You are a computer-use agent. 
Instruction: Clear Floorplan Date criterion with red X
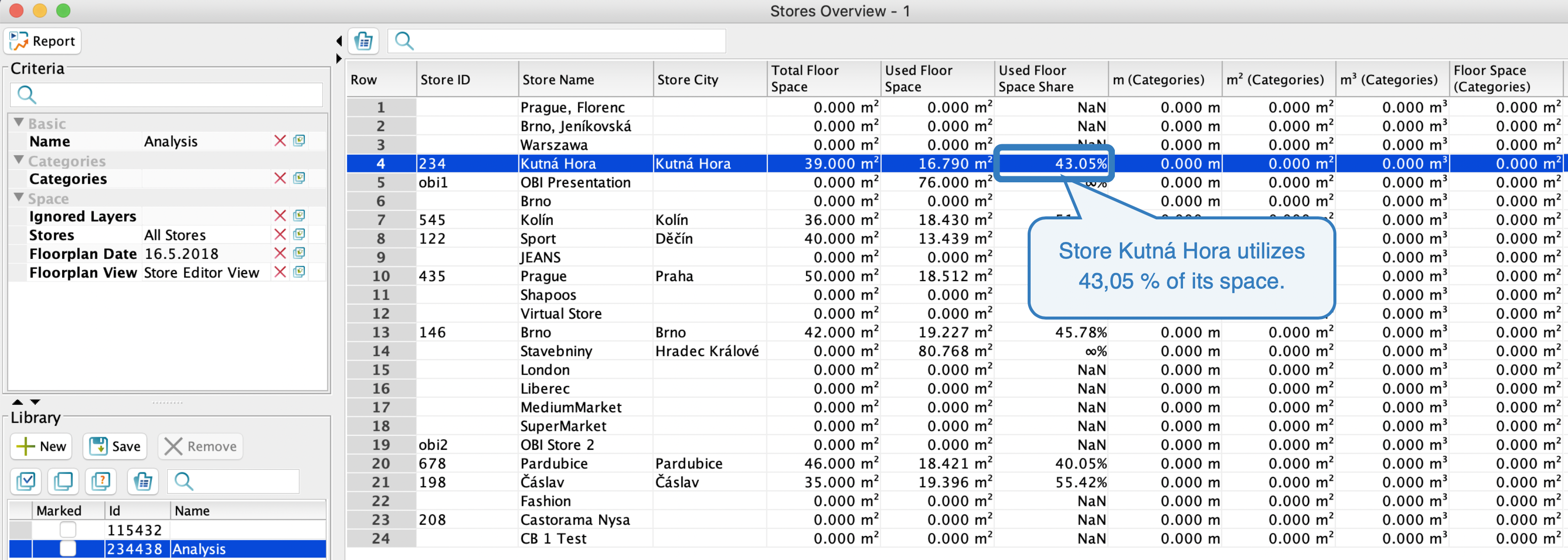(x=280, y=253)
